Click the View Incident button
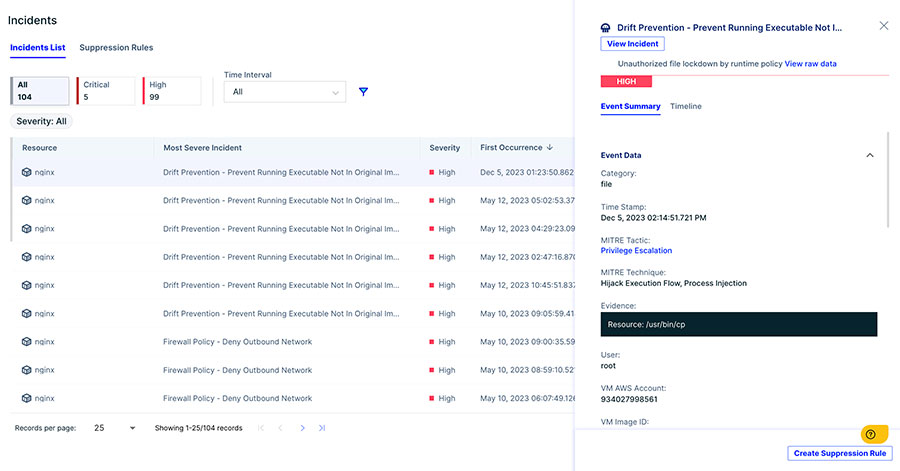This screenshot has width=900, height=471. click(x=633, y=44)
